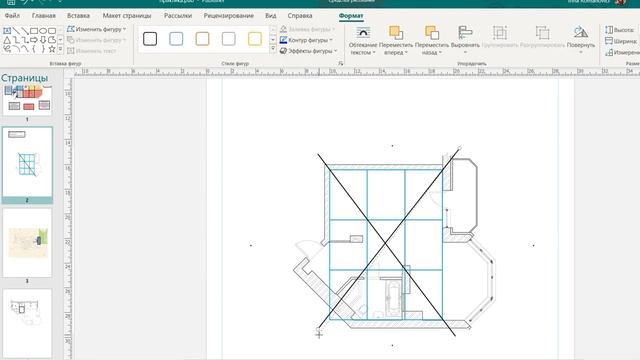Select the rectangle shape tool
This screenshot has width=640, height=360.
pos(34,31)
